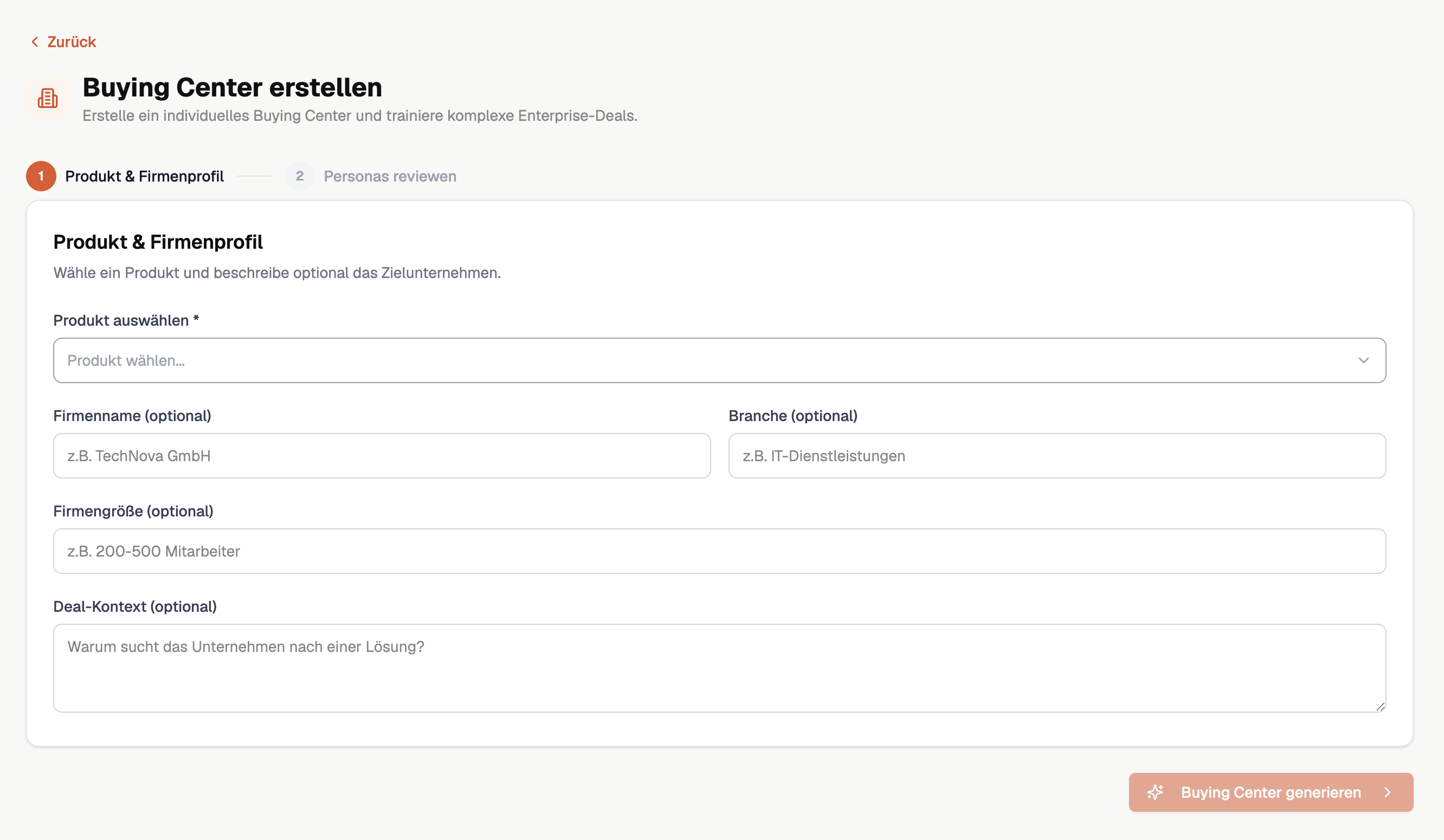Screen dimensions: 1444x840
Task: Click the building icon beside the title
Action: (x=48, y=98)
